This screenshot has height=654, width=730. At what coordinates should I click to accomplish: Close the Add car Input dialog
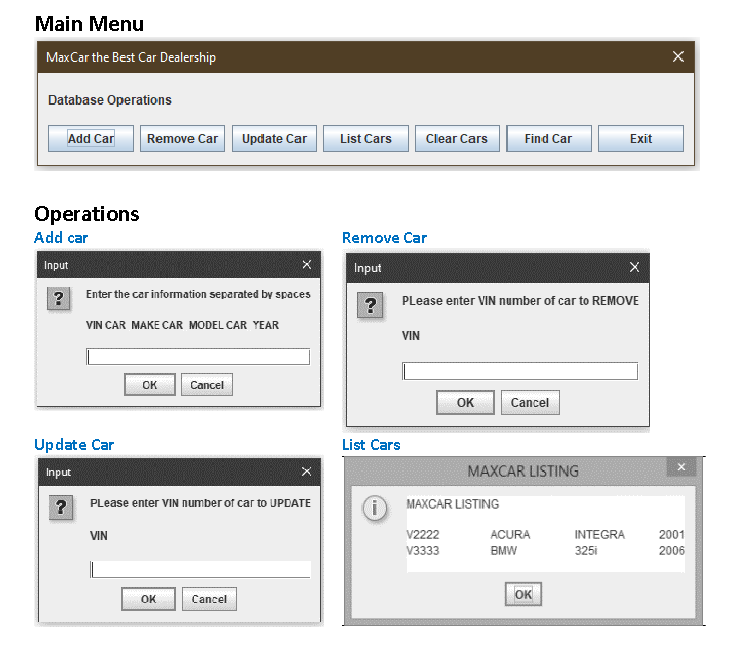306,264
